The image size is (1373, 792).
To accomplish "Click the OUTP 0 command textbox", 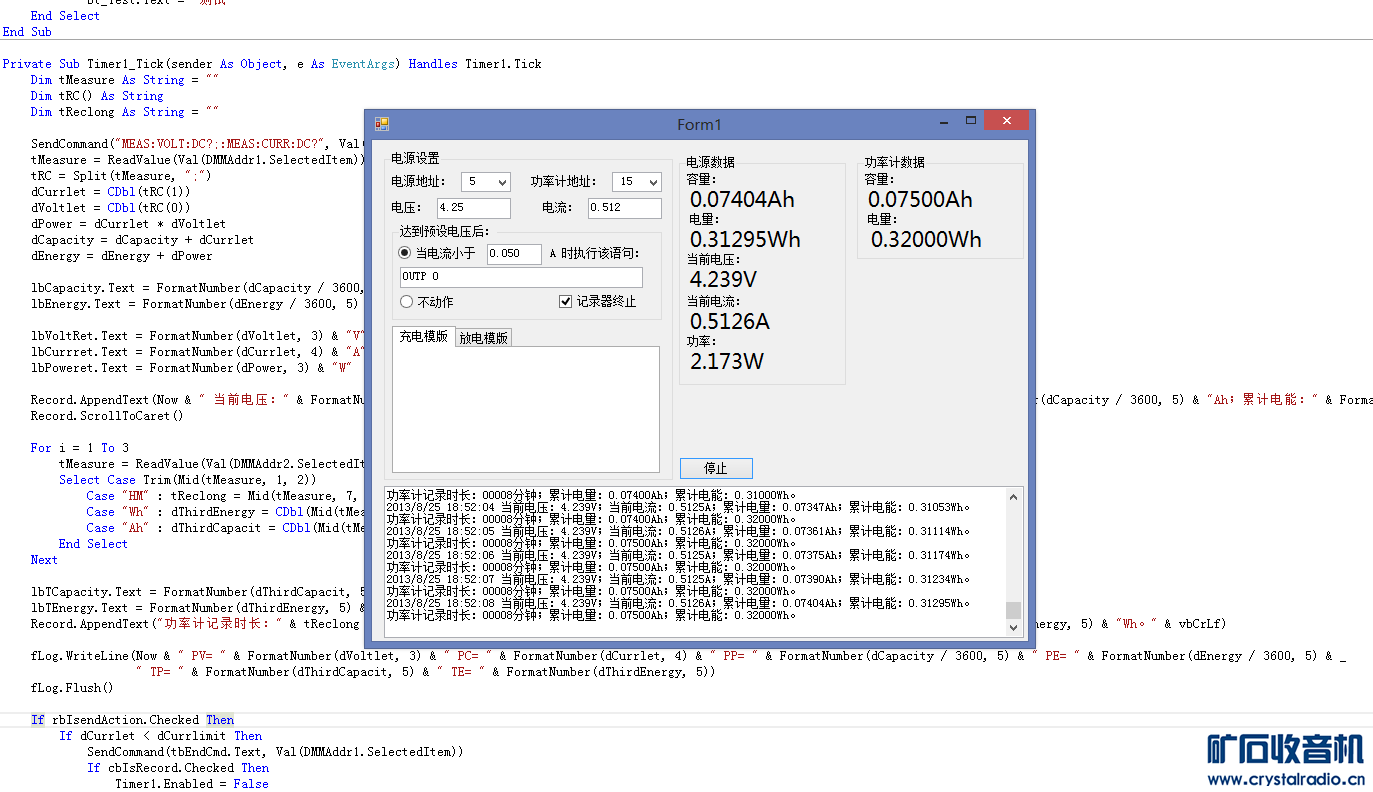I will [x=520, y=277].
